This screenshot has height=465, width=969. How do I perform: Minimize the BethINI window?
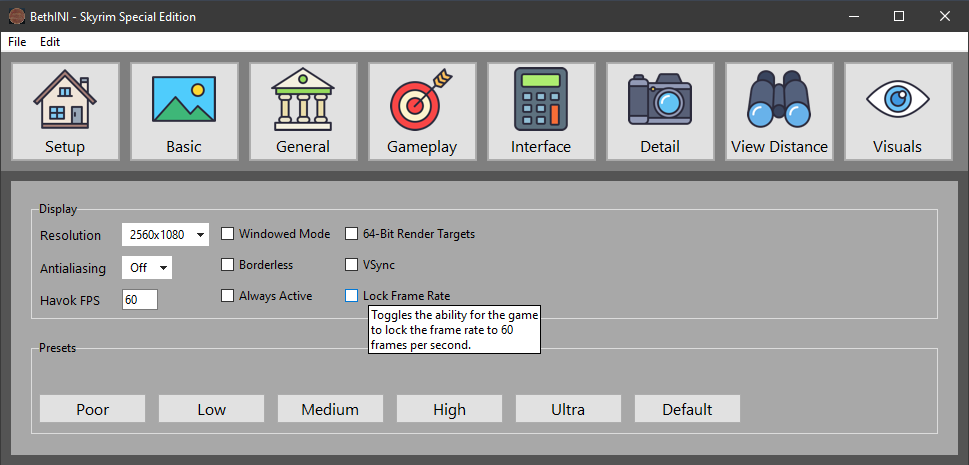coord(854,17)
